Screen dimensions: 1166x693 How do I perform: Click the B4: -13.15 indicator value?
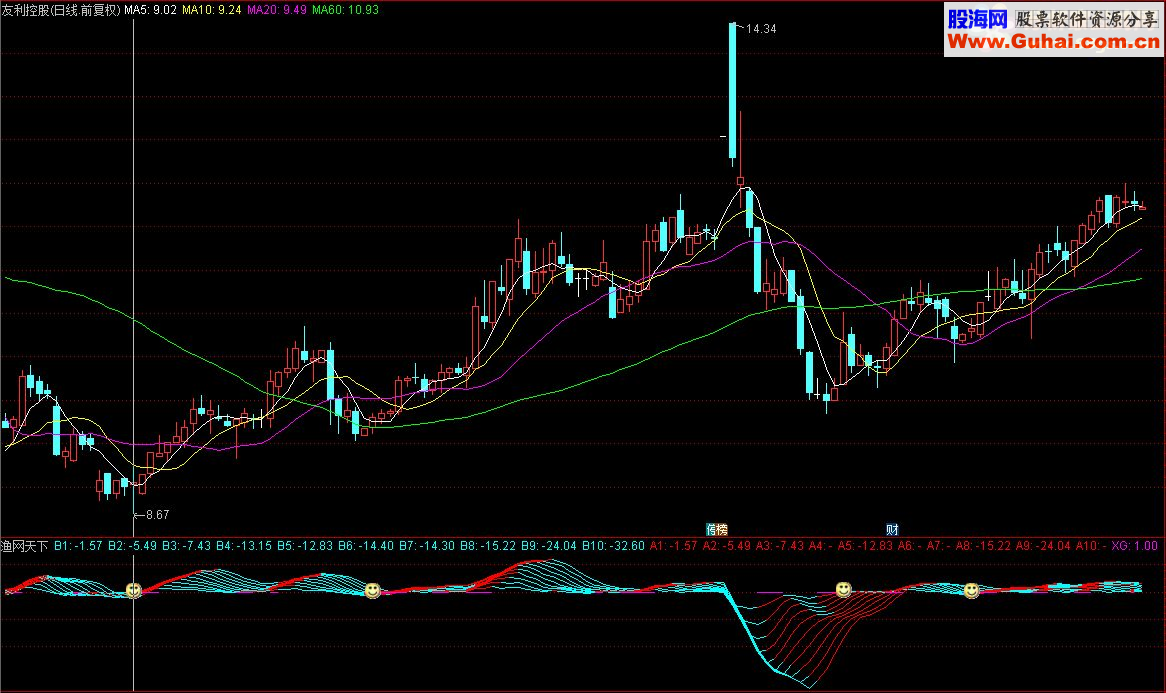click(x=244, y=546)
